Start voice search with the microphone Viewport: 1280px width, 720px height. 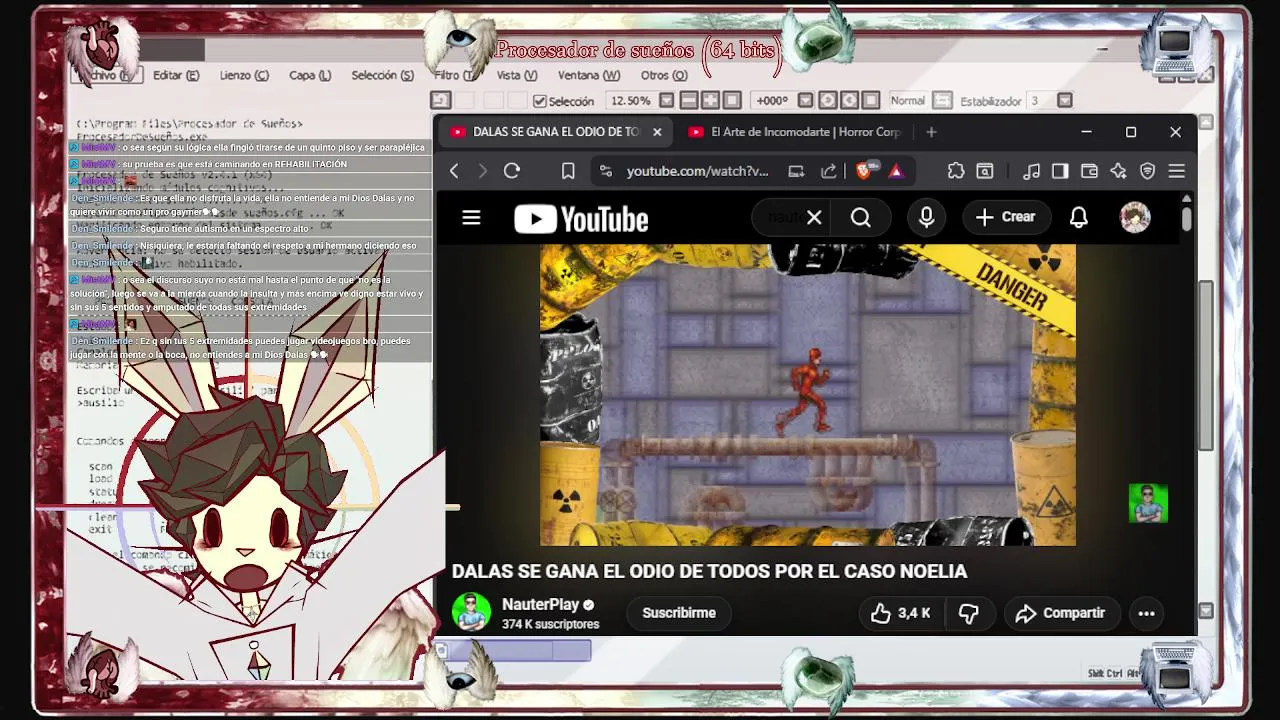pos(926,217)
